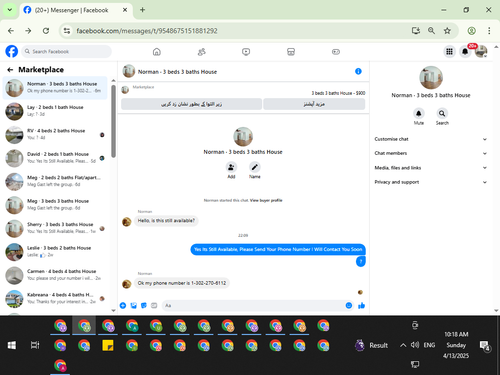Viewport: 500px width, 375px height.
Task: Open the Sticky Notes taskbar app
Action: tap(108, 345)
